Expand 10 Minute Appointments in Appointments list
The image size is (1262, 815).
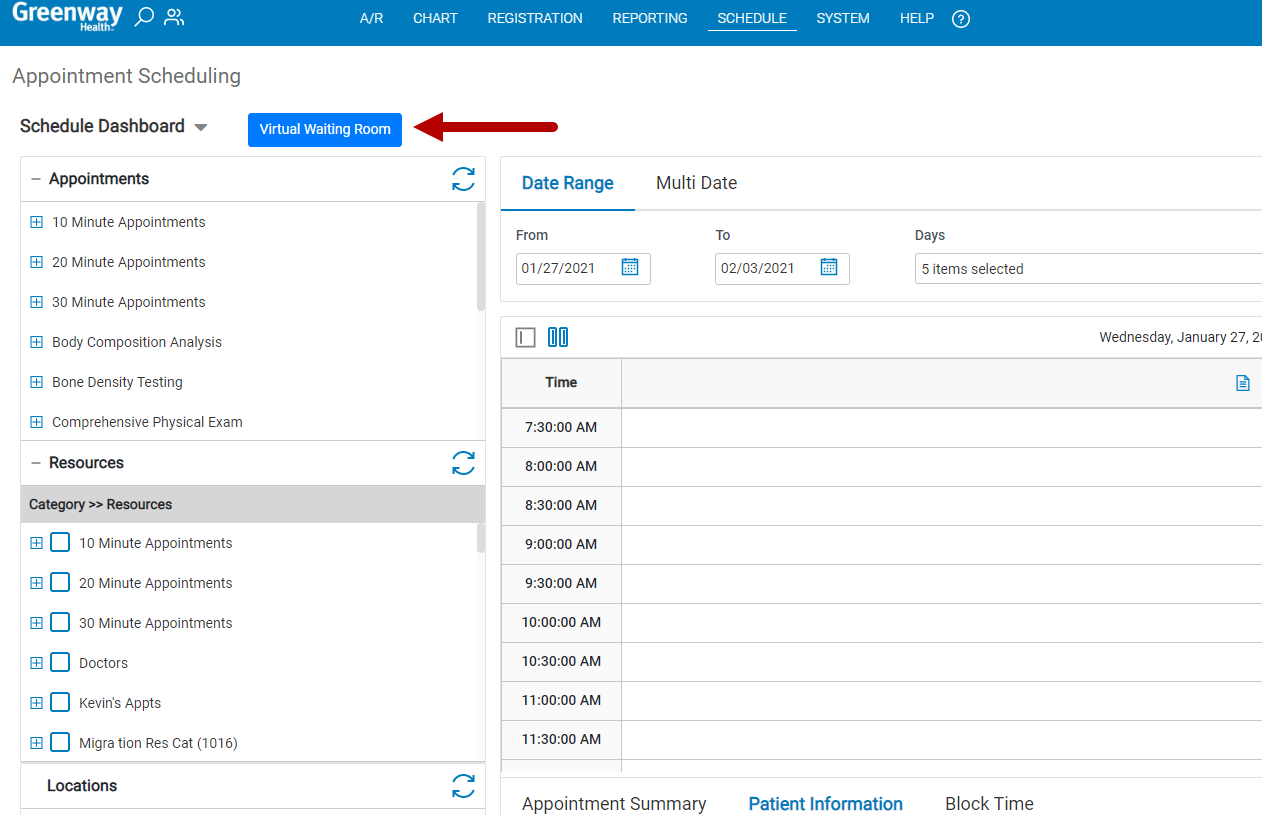coord(37,222)
